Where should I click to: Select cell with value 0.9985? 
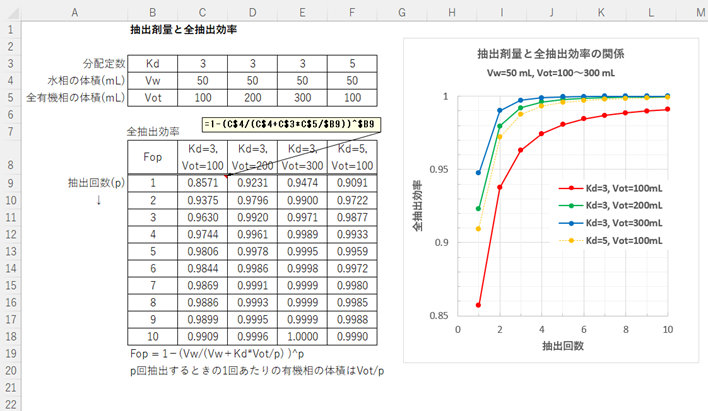tap(352, 303)
